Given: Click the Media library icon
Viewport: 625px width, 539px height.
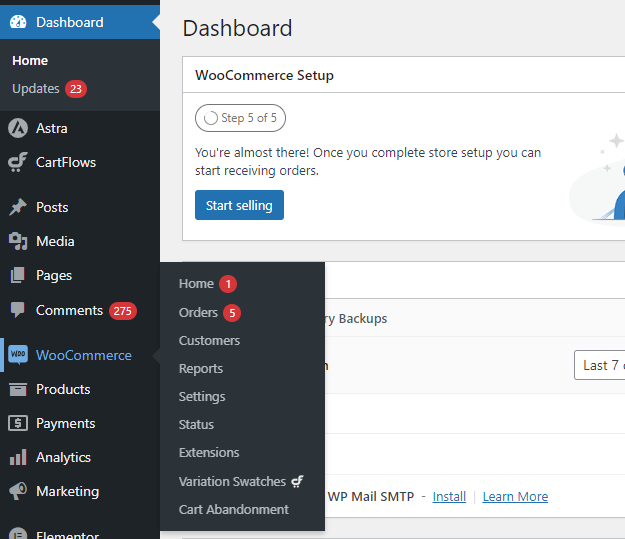Looking at the screenshot, I should (18, 241).
